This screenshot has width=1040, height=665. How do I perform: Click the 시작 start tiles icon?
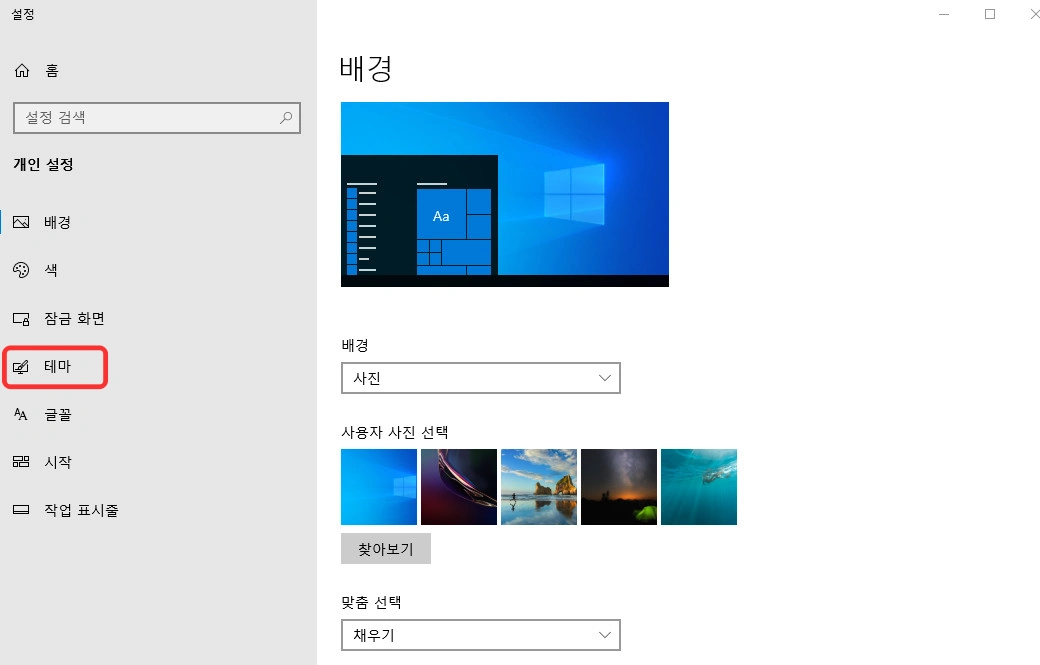[x=21, y=461]
